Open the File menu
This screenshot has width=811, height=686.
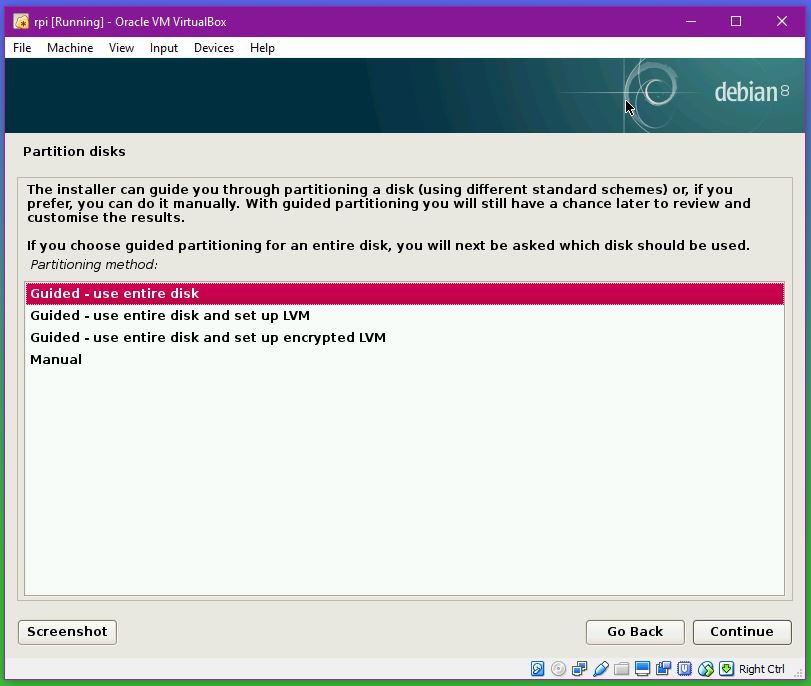pos(22,48)
